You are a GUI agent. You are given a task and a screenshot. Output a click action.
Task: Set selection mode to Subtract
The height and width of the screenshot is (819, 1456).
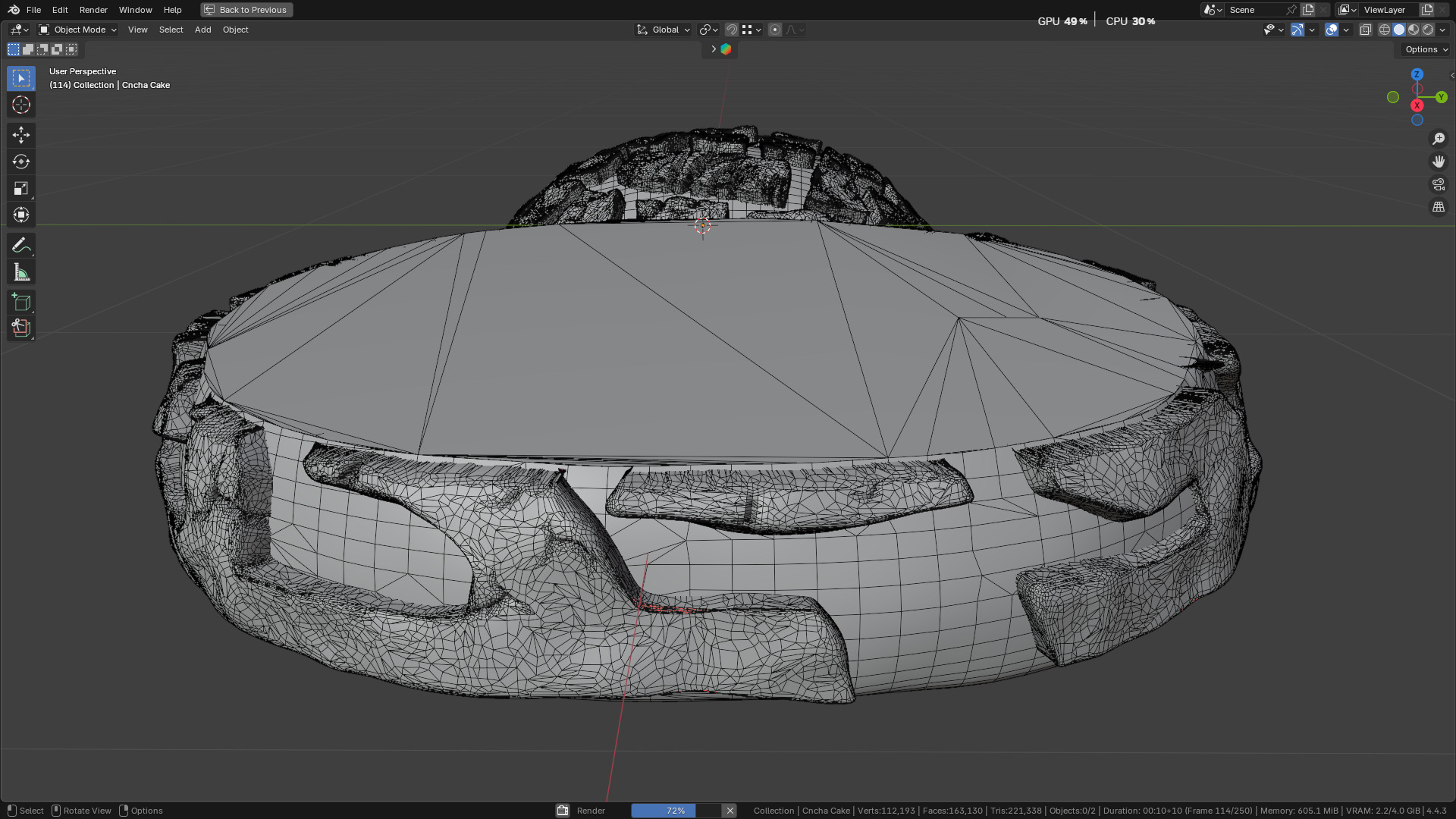click(42, 49)
